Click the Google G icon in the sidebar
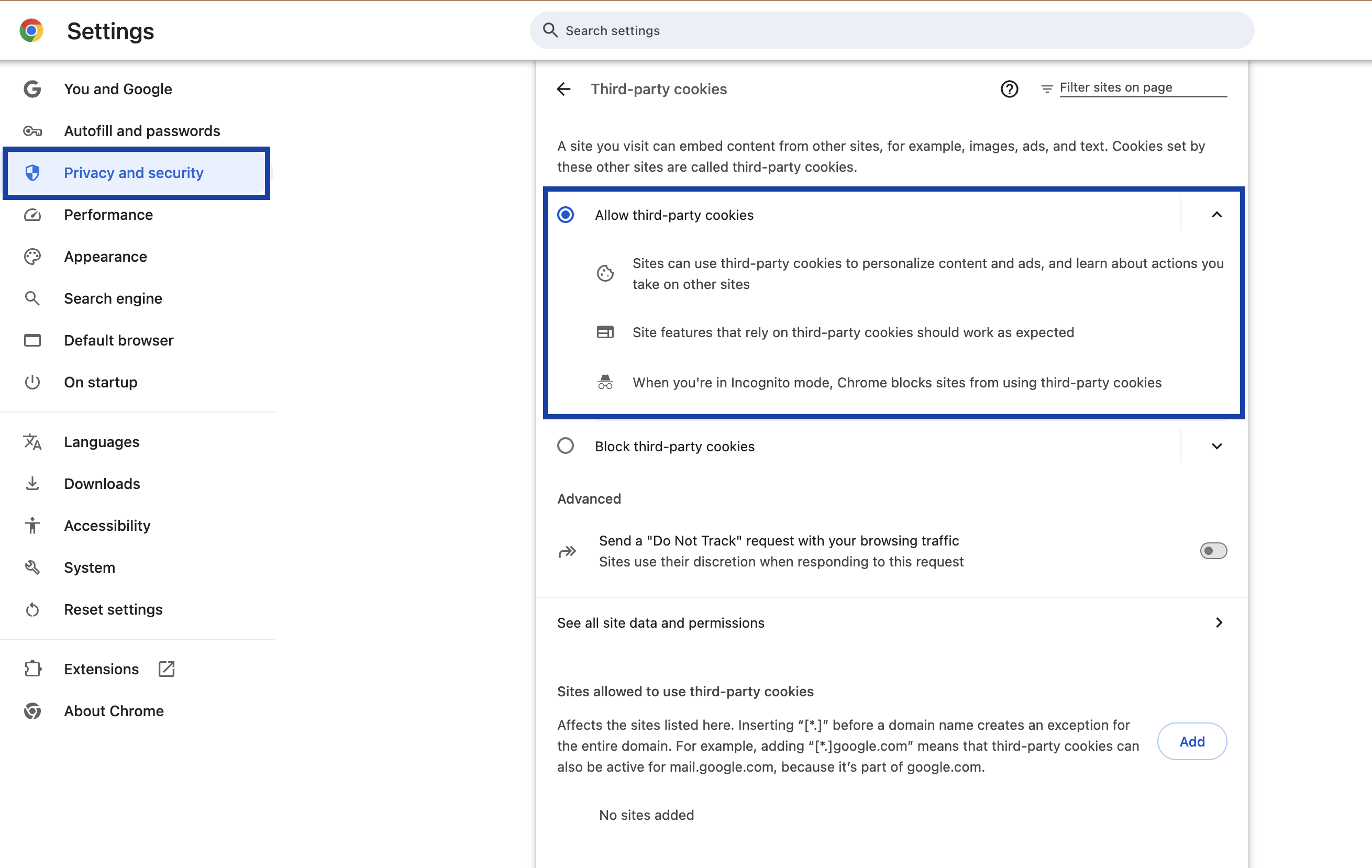This screenshot has height=868, width=1372. [32, 89]
